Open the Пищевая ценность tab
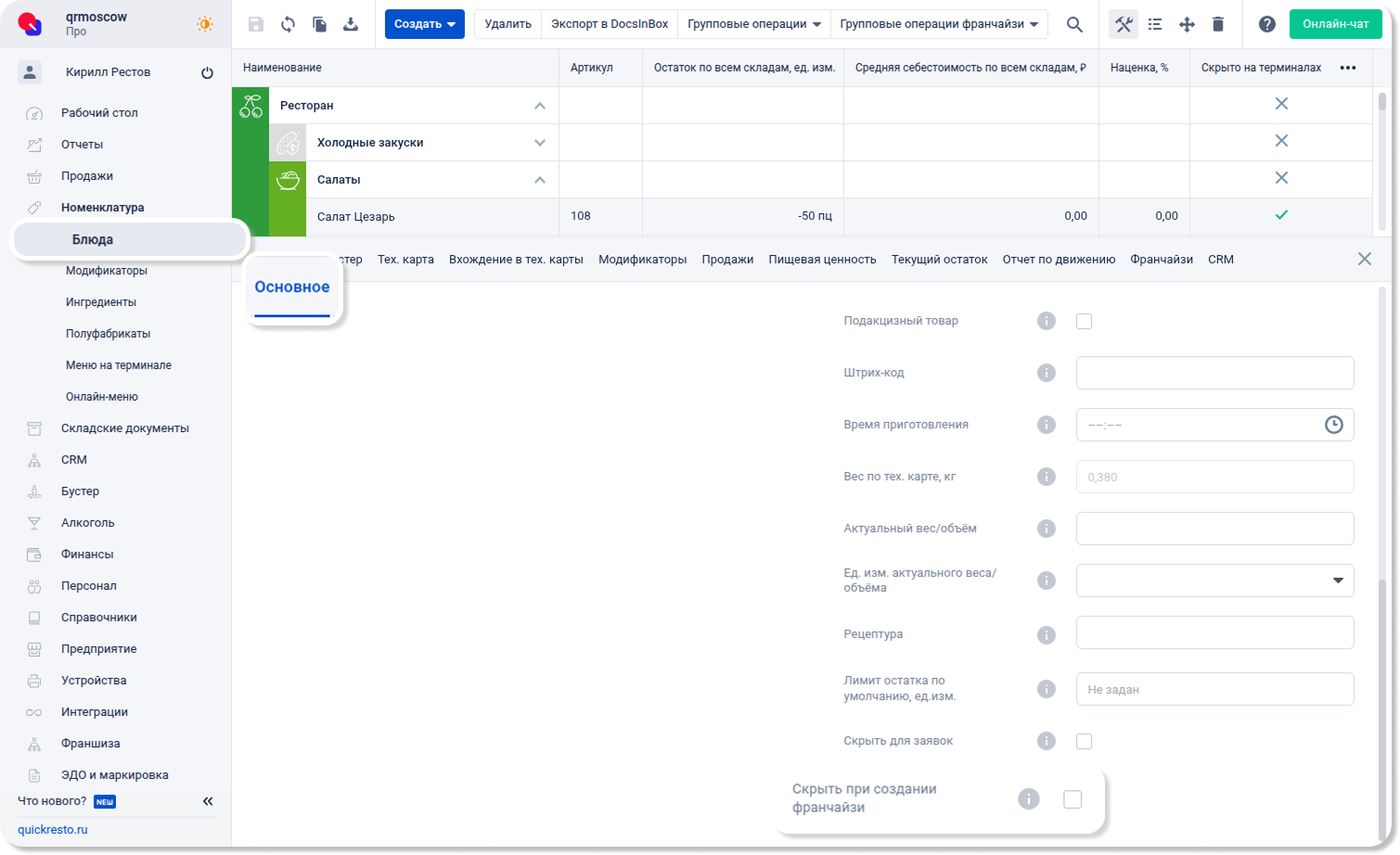 tap(822, 260)
